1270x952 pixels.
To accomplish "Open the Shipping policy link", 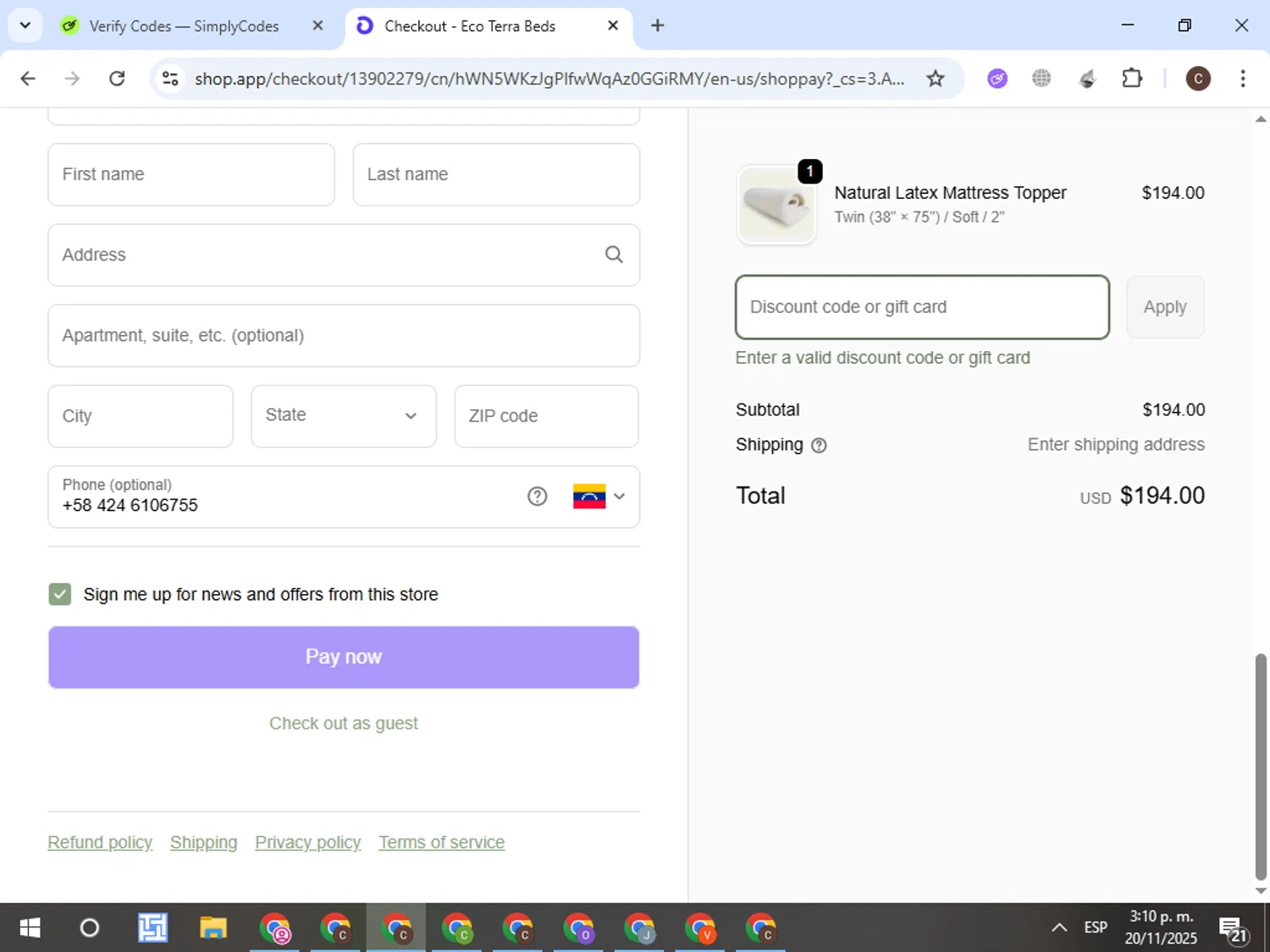I will [x=203, y=843].
